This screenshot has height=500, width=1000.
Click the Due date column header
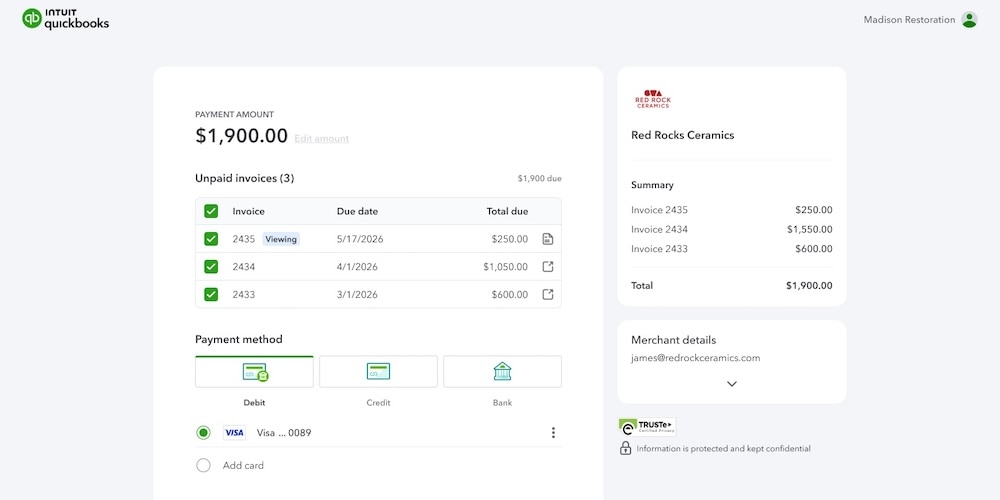357,212
